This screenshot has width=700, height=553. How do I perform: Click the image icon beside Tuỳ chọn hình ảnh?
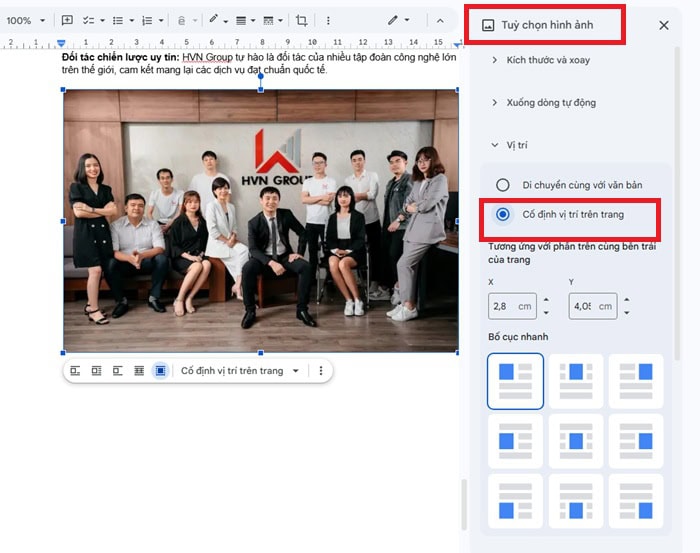pyautogui.click(x=488, y=25)
